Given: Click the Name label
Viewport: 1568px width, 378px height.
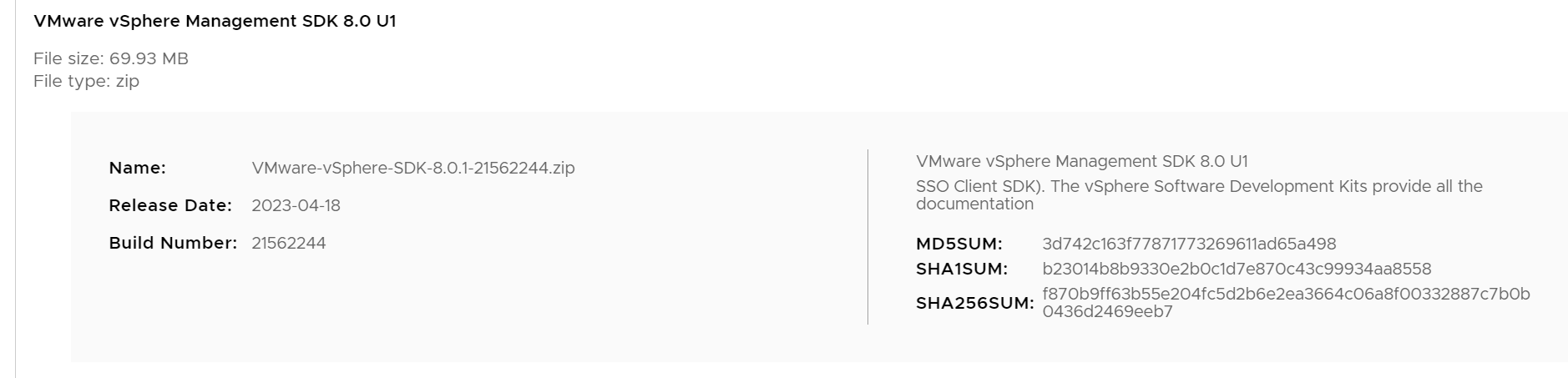Looking at the screenshot, I should tap(137, 168).
